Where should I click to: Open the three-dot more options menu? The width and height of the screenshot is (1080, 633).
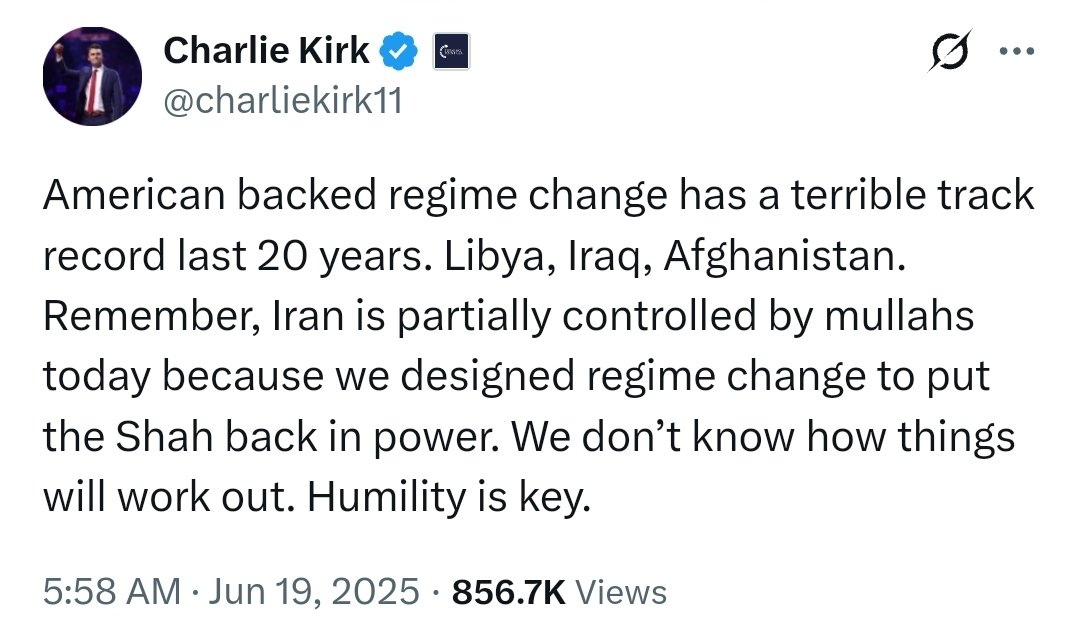(1015, 51)
